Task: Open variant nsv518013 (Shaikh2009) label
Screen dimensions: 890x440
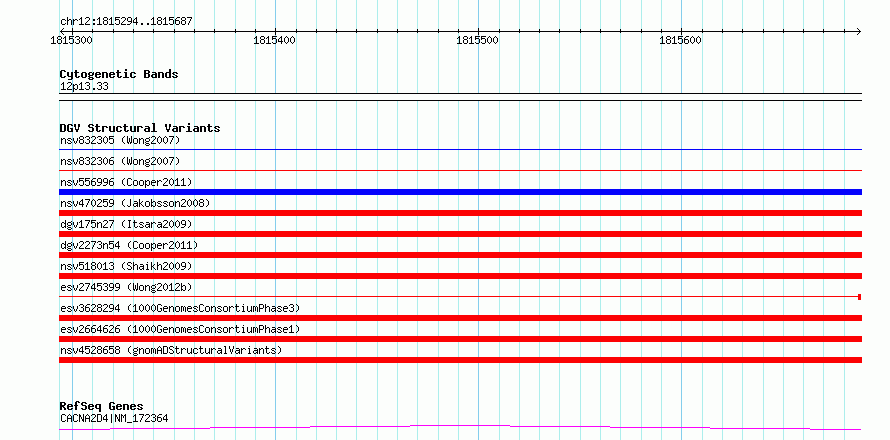Action: pos(126,266)
